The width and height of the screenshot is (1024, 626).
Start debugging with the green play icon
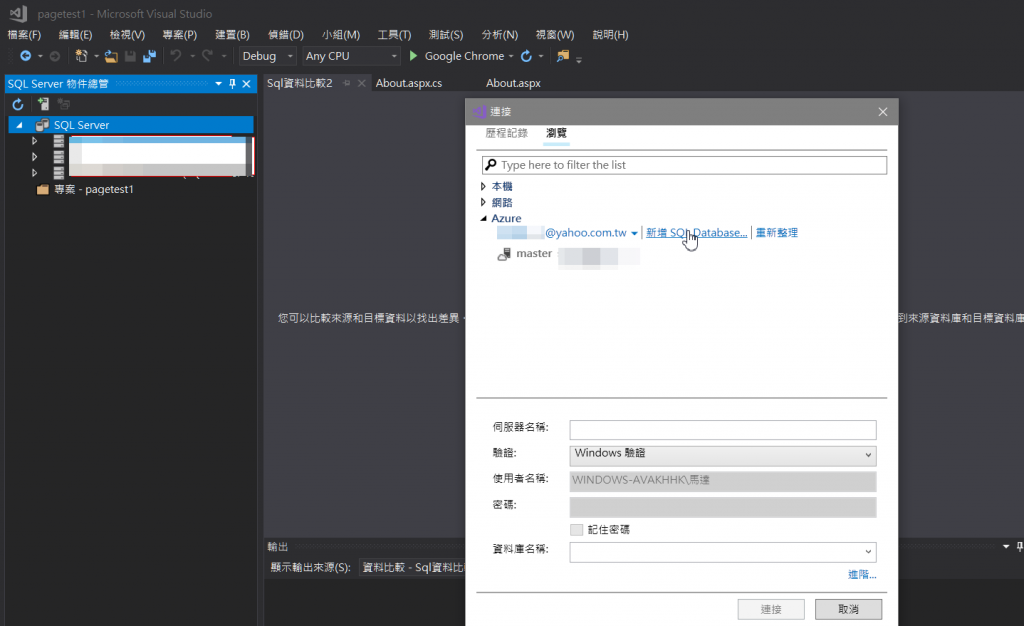413,56
